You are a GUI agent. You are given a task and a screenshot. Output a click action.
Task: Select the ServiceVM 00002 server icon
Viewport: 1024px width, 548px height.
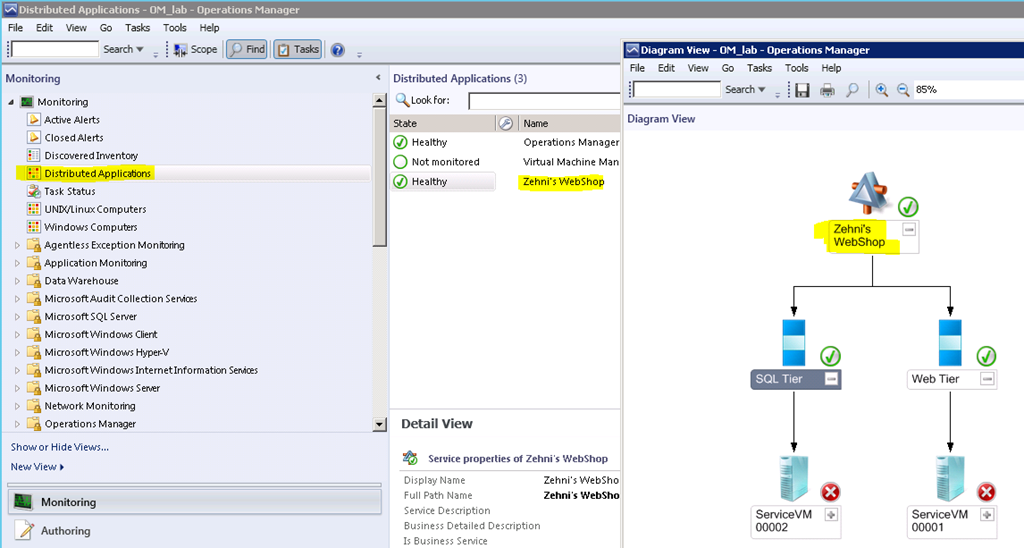(795, 479)
